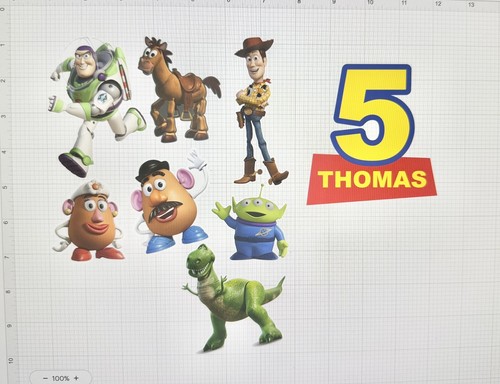Viewport: 500px width, 384px height.
Task: Select the Bullseye horse image
Action: click(179, 89)
